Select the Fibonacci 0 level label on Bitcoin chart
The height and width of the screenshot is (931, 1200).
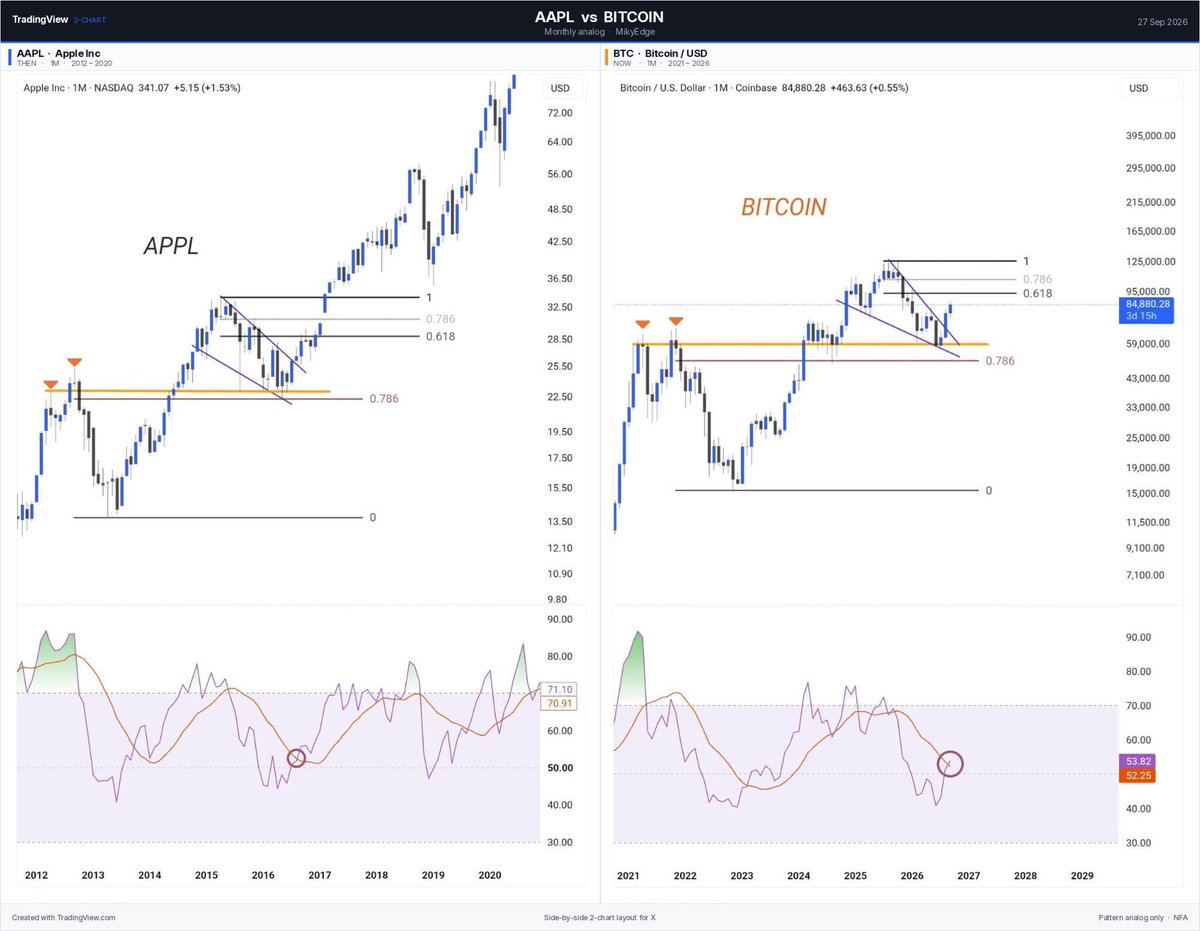coord(989,491)
